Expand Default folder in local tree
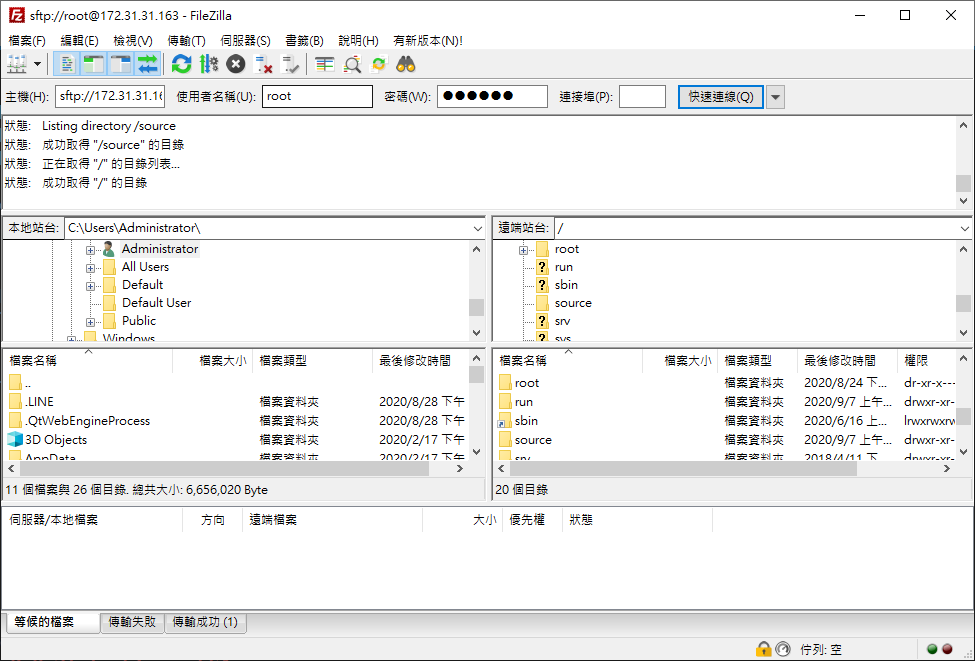The height and width of the screenshot is (661, 975). pos(90,286)
